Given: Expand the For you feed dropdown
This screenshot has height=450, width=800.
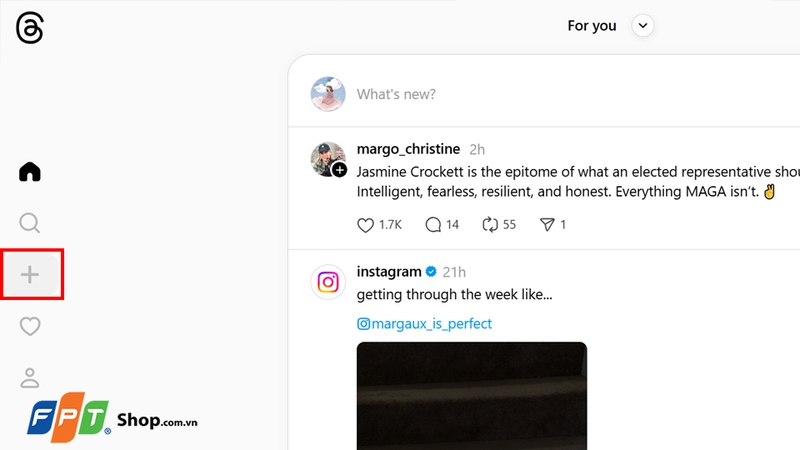Looking at the screenshot, I should [x=643, y=26].
